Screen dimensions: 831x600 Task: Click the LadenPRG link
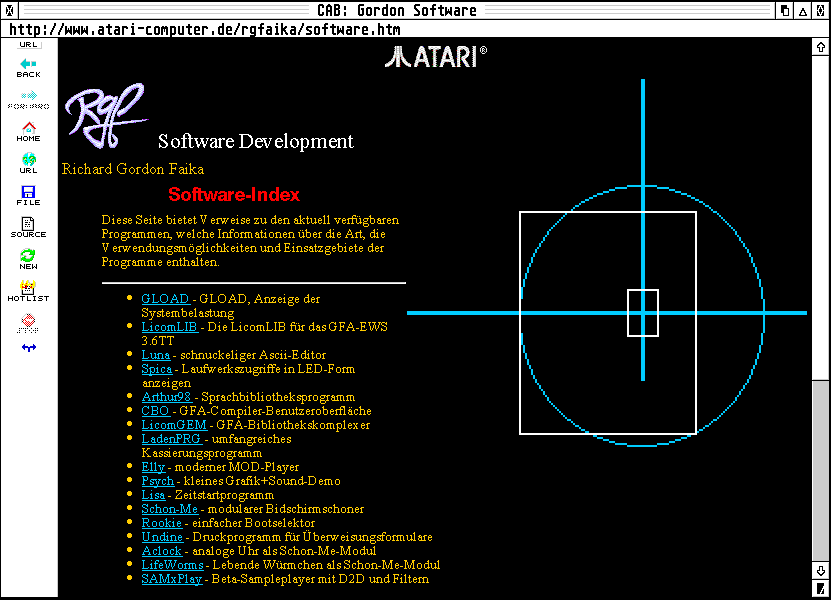171,439
